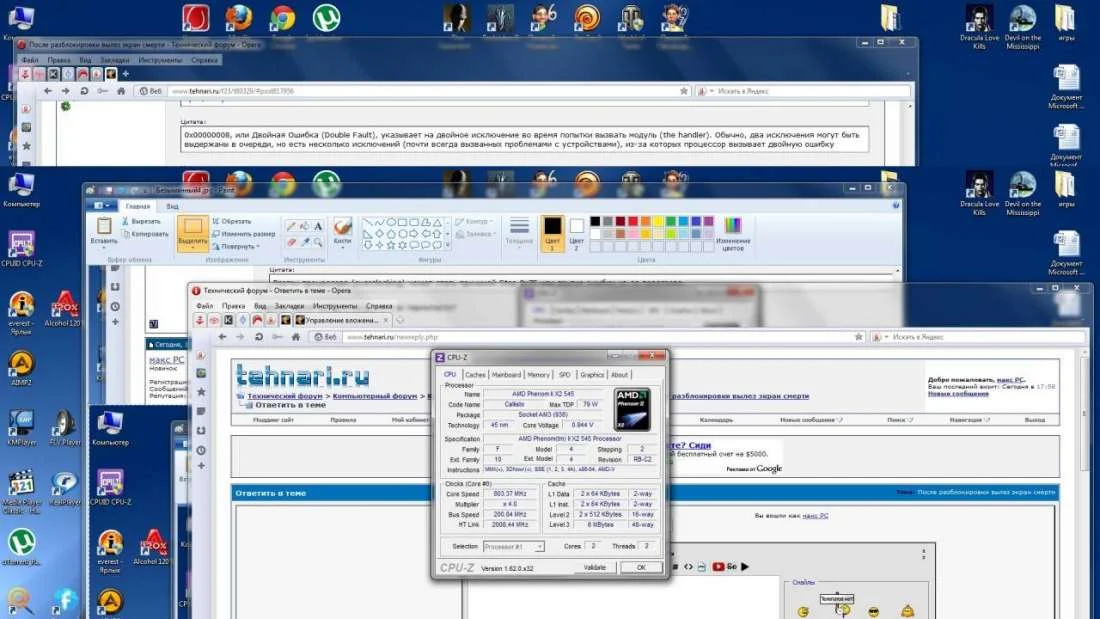The width and height of the screenshot is (1100, 619).
Task: Open Chrome desktop shortcut at top
Action: click(x=282, y=19)
